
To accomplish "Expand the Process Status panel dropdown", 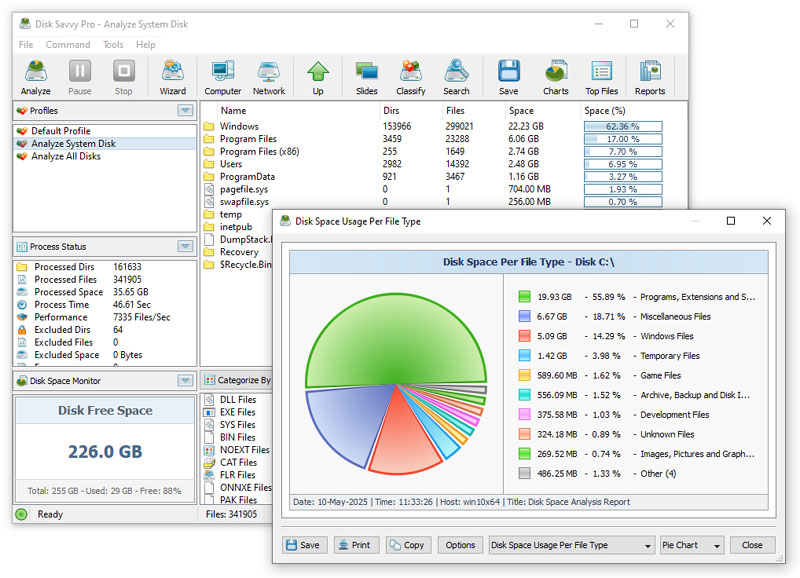I will 184,246.
